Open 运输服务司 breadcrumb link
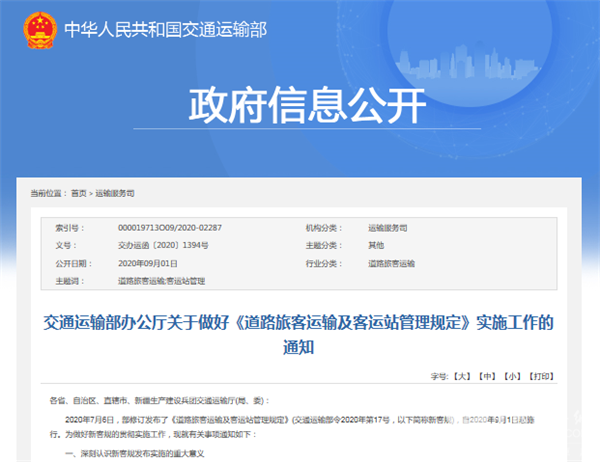Viewport: 600px width, 462px height. click(115, 192)
